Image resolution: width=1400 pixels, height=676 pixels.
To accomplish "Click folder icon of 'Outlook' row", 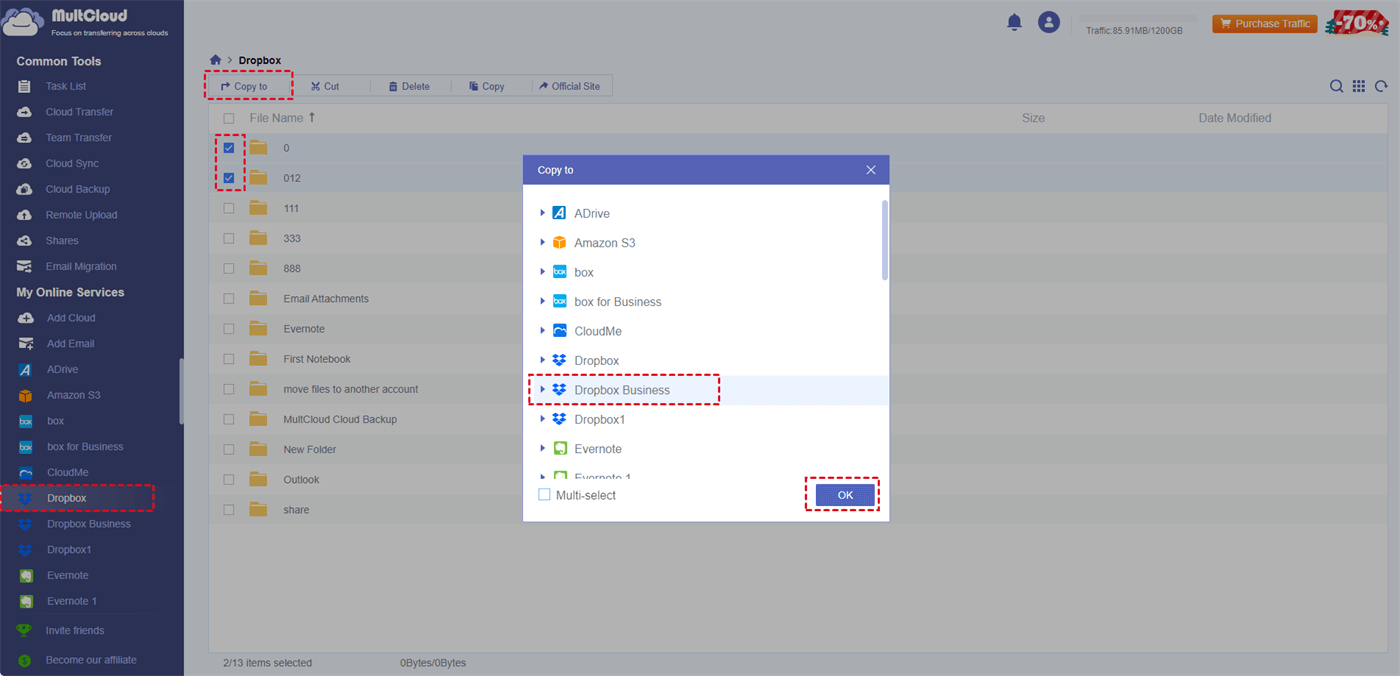I will (x=259, y=479).
